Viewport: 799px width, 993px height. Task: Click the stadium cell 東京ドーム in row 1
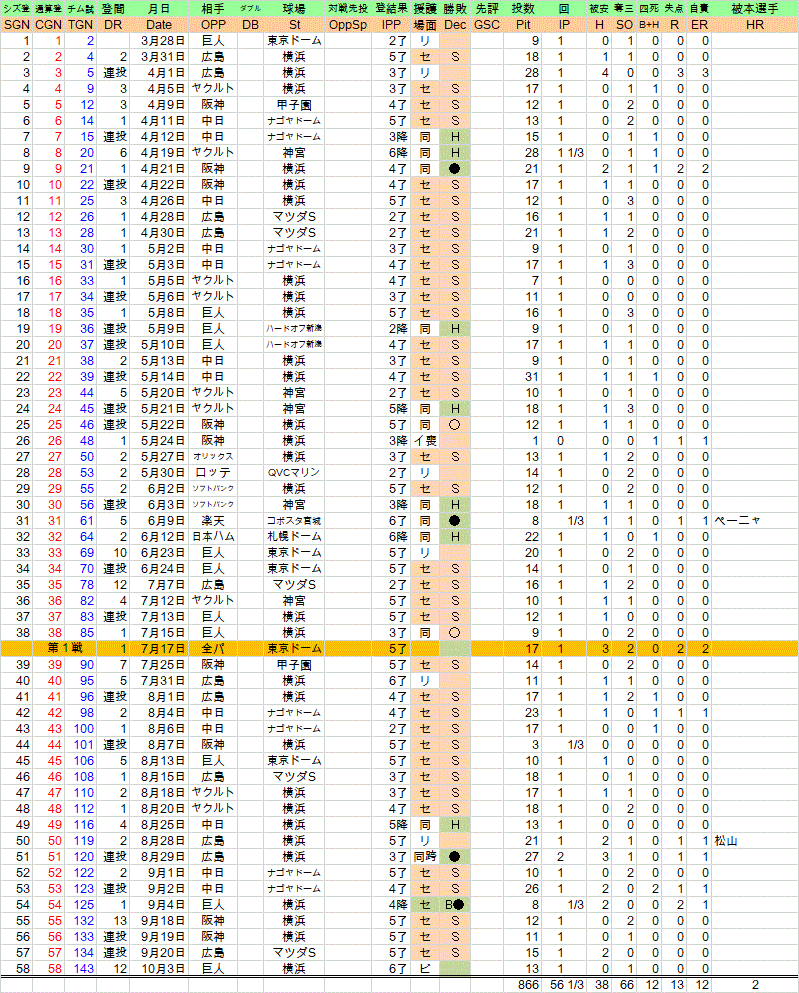294,41
